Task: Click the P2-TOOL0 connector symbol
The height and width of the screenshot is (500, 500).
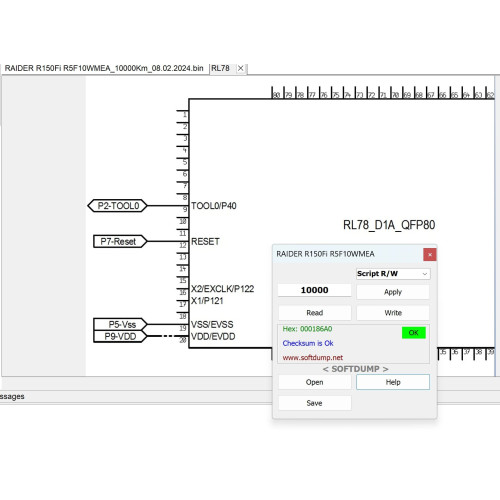Action: click(117, 206)
